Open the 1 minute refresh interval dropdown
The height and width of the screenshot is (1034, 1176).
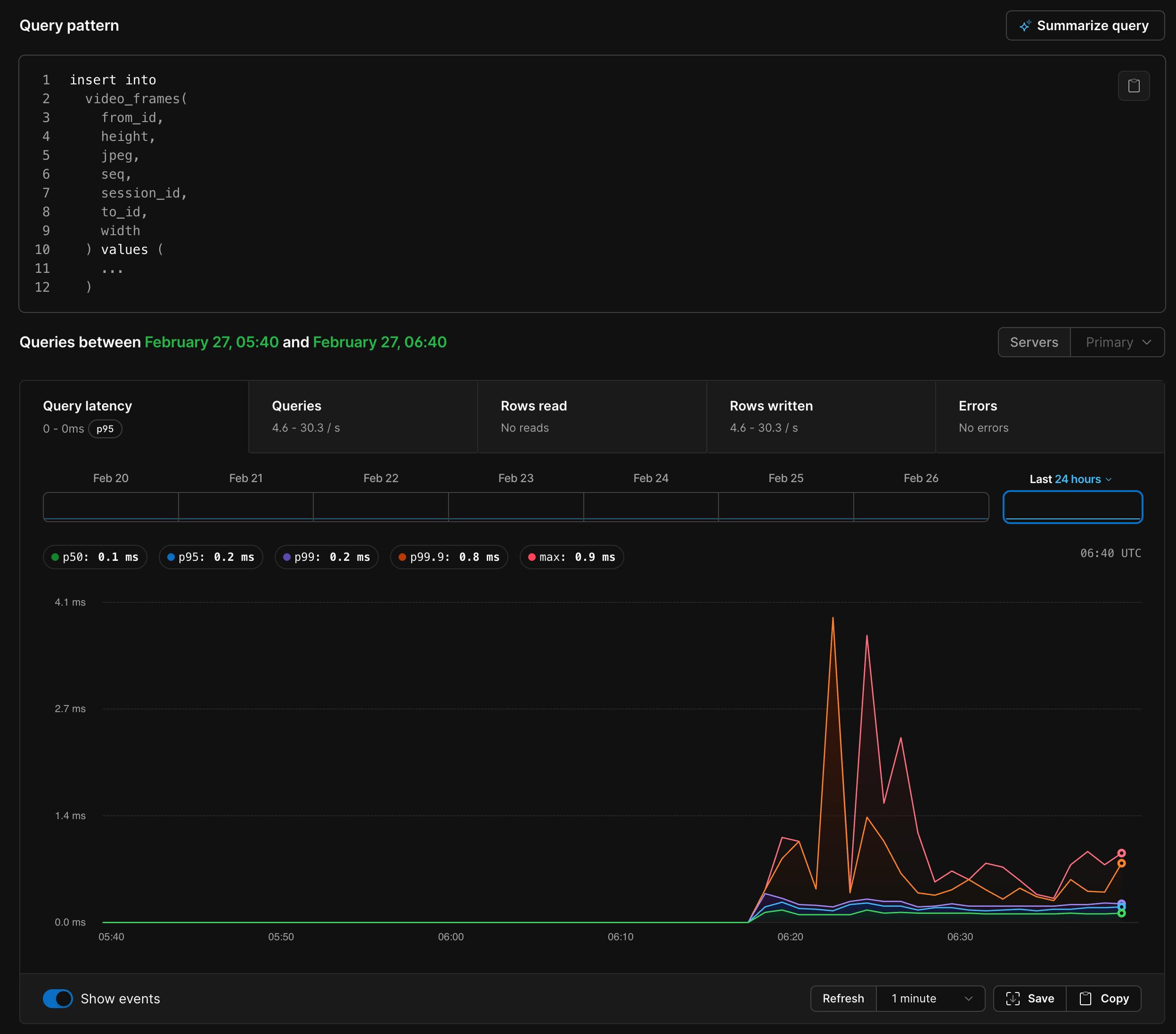[931, 998]
